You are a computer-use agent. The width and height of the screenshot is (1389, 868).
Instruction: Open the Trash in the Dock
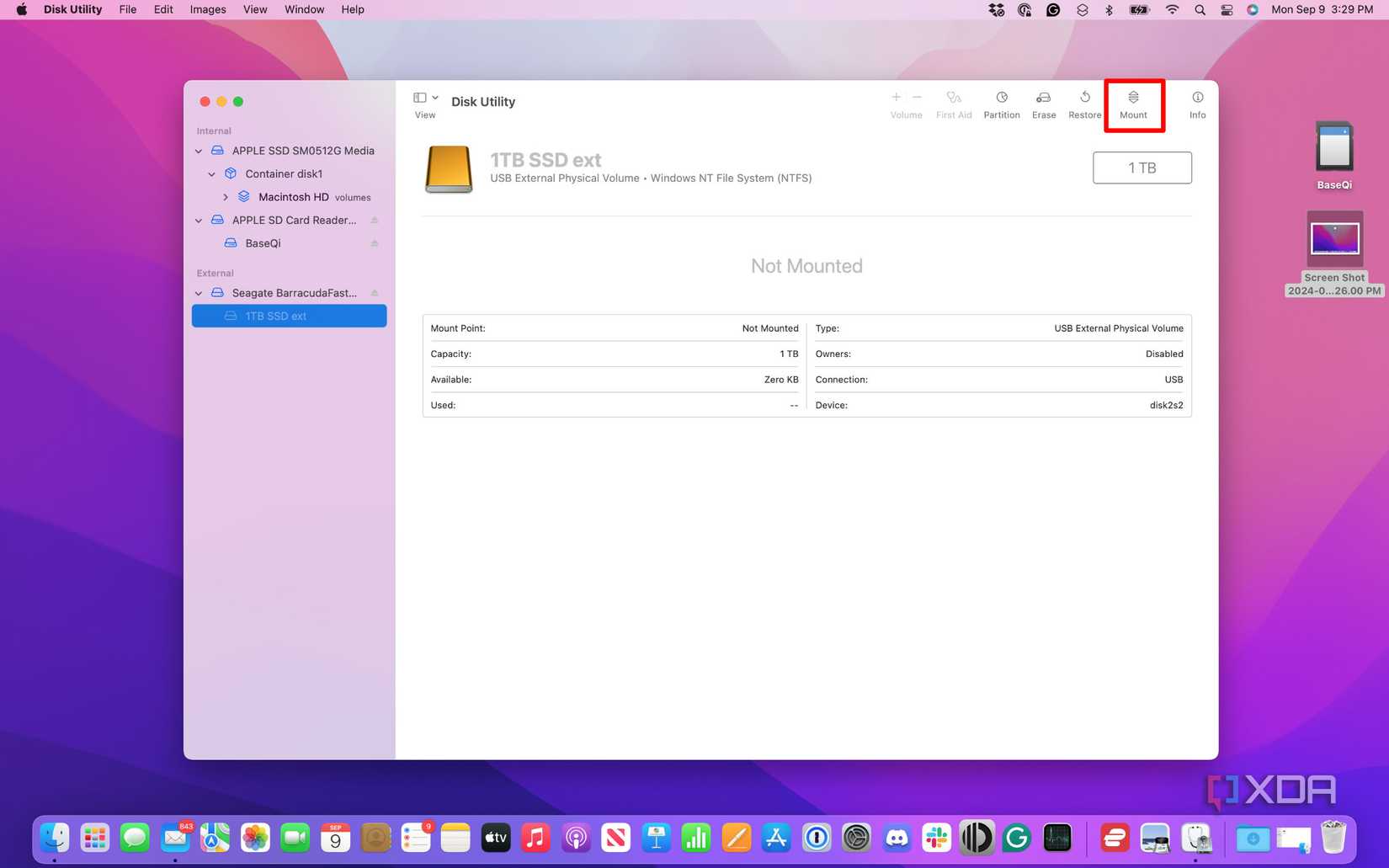(x=1333, y=838)
